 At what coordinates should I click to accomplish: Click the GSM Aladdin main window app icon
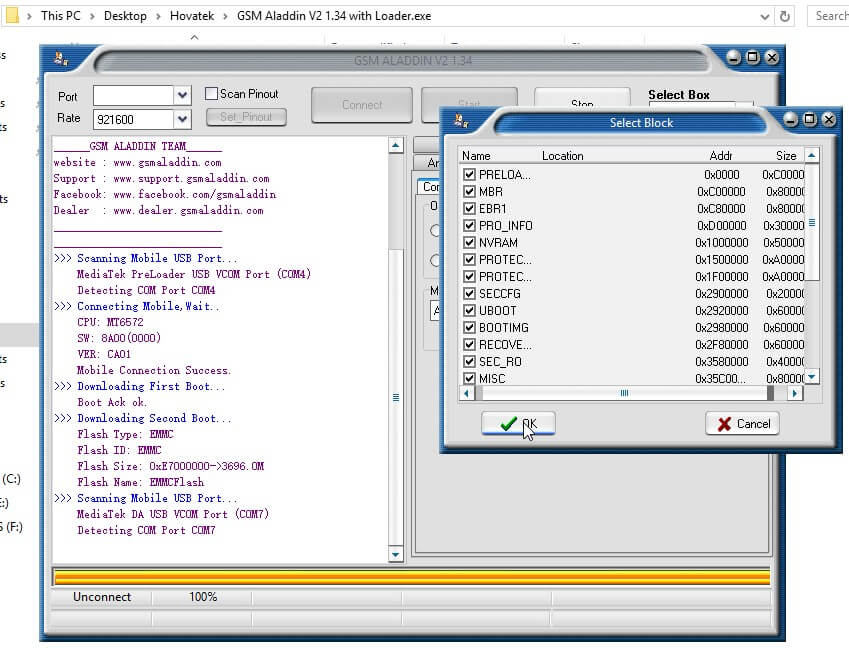point(61,59)
